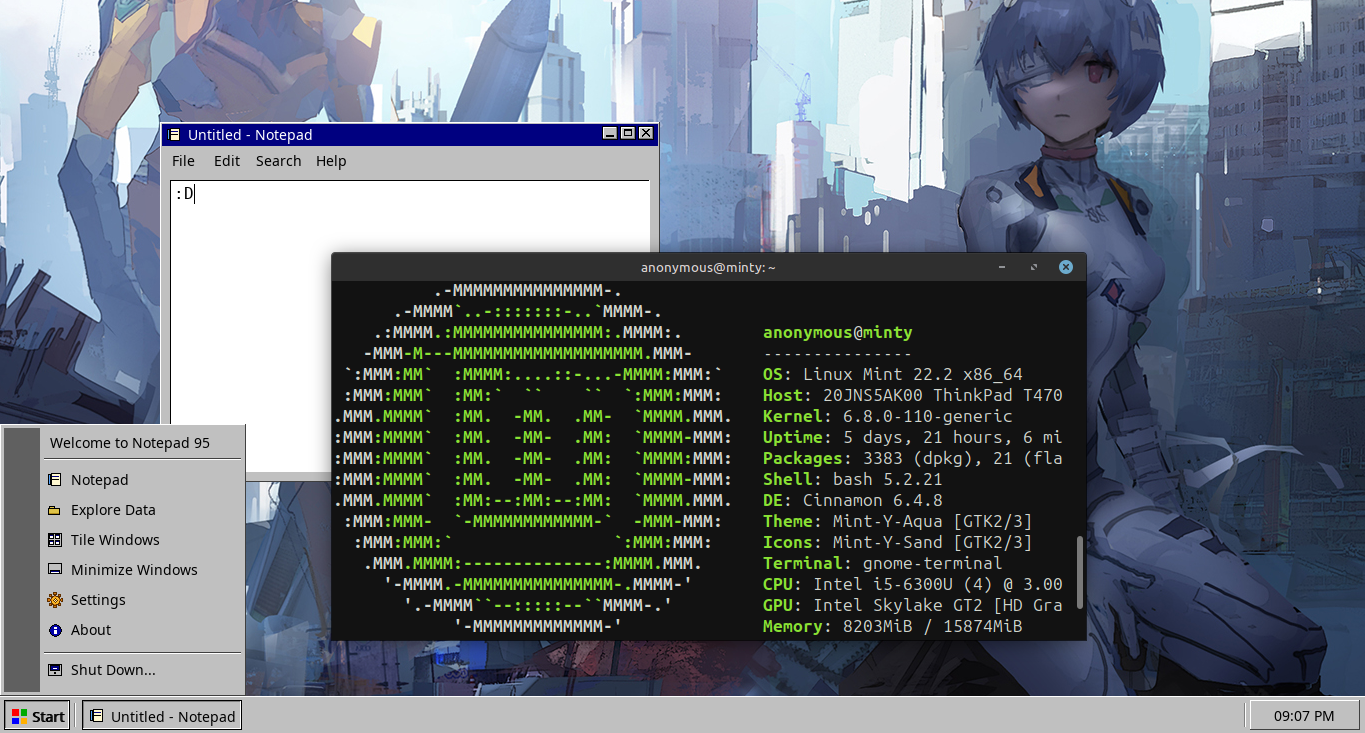The height and width of the screenshot is (733, 1365).
Task: Close the anonymous@minty terminal window
Action: click(1066, 267)
